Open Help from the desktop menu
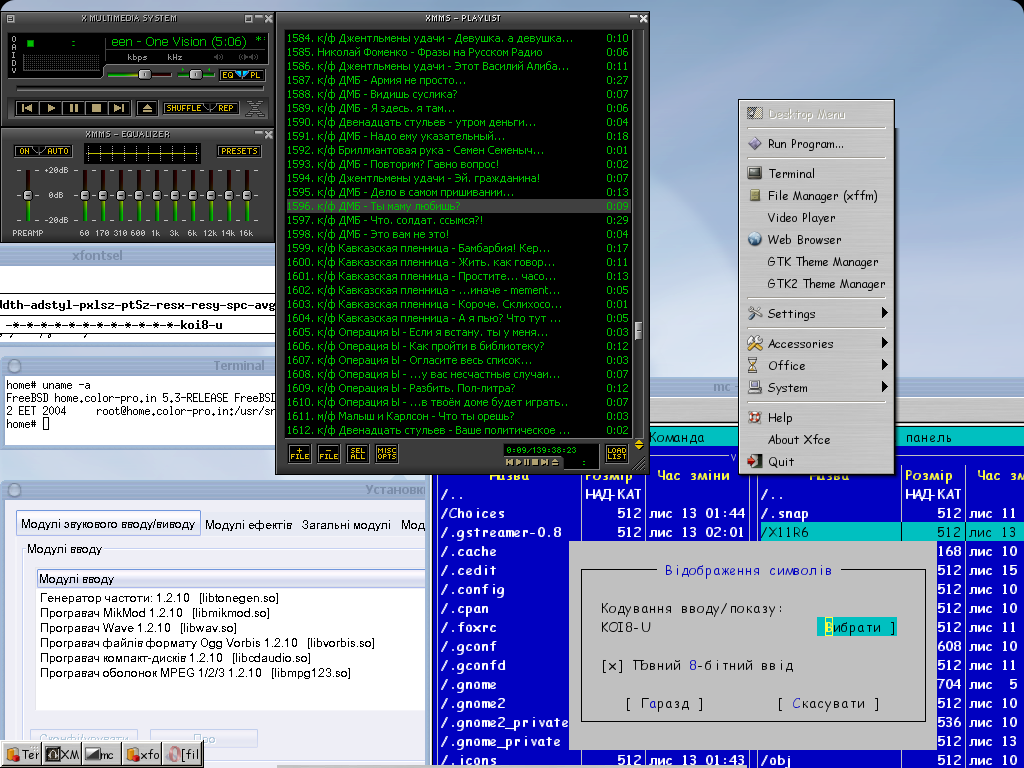Screen dimensions: 1024x768 tap(816, 418)
